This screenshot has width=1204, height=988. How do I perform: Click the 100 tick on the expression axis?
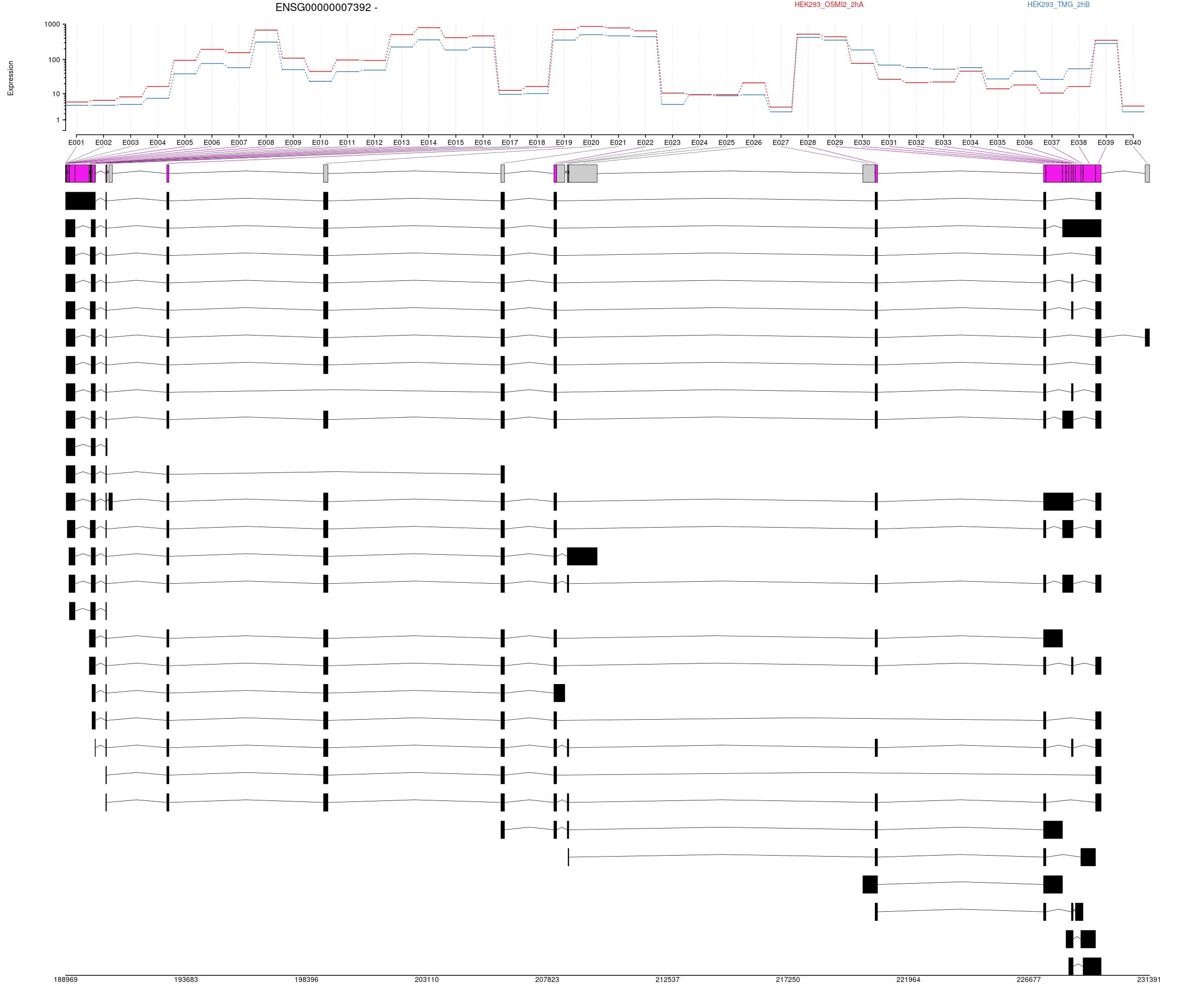(54, 60)
